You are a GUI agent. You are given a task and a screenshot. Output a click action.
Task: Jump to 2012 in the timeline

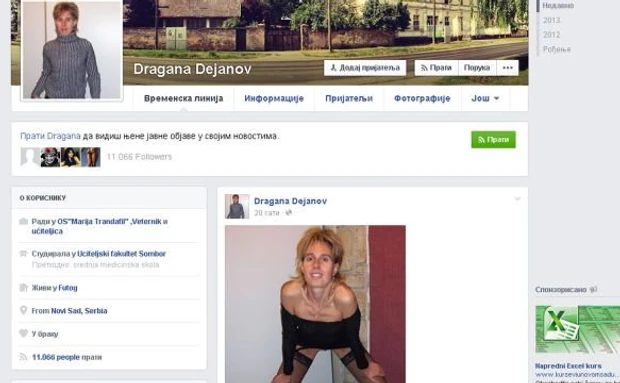pyautogui.click(x=552, y=35)
